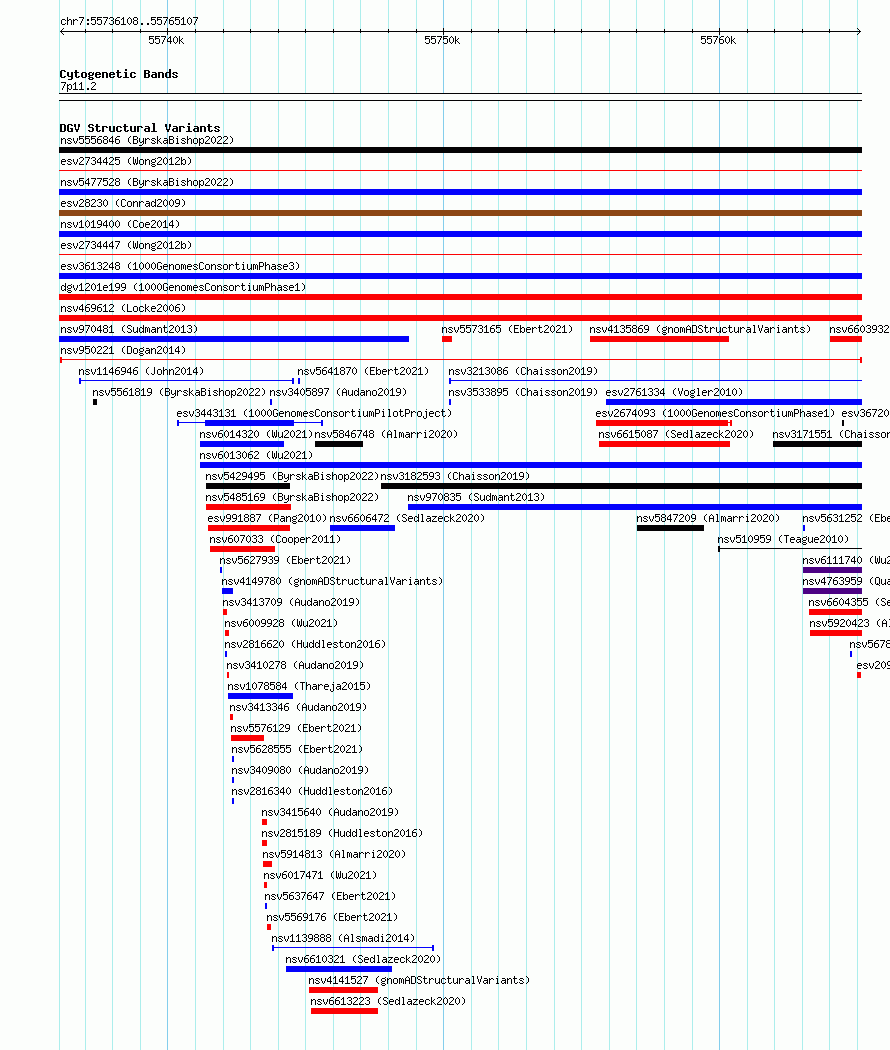Click nsv5573165 (Ebert2021) label
Image resolution: width=890 pixels, height=1050 pixels.
[x=507, y=329]
